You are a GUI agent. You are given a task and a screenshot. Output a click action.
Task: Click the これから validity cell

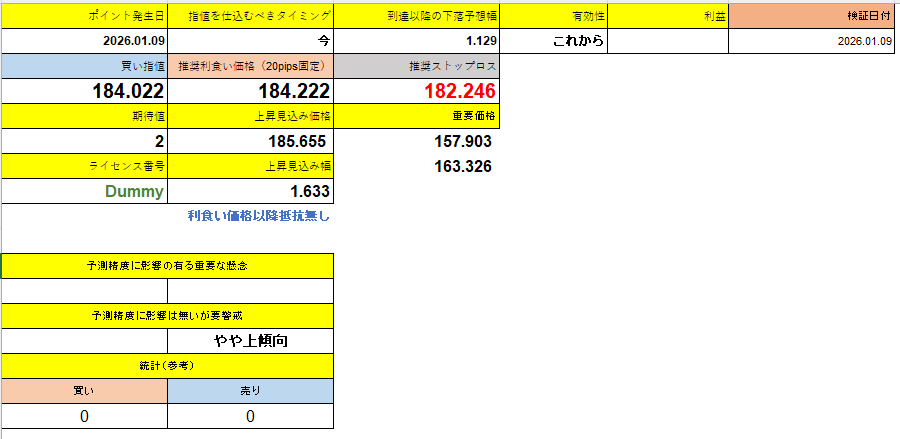coord(554,41)
